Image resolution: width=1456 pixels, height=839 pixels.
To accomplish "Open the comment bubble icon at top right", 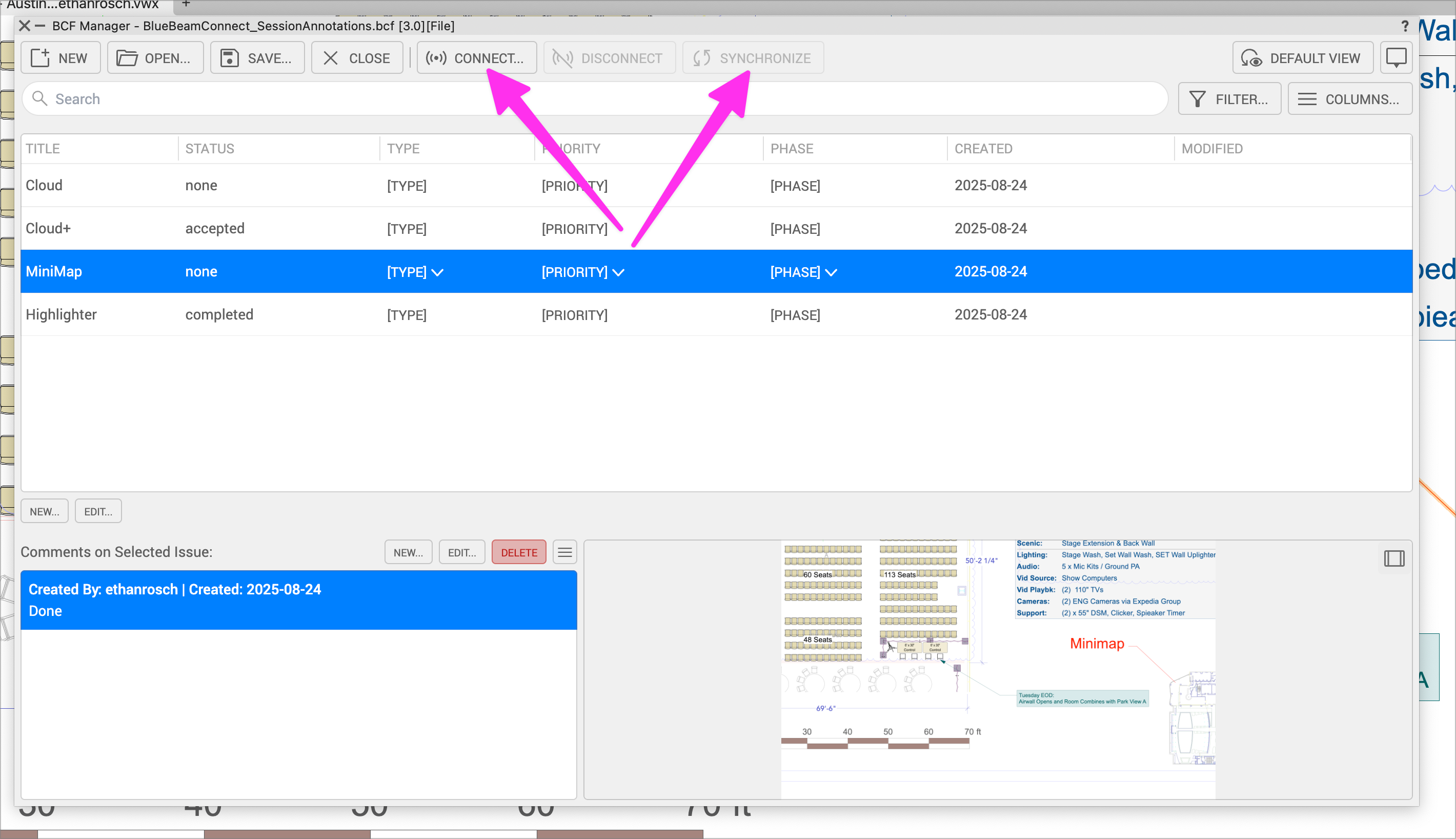I will pyautogui.click(x=1396, y=57).
